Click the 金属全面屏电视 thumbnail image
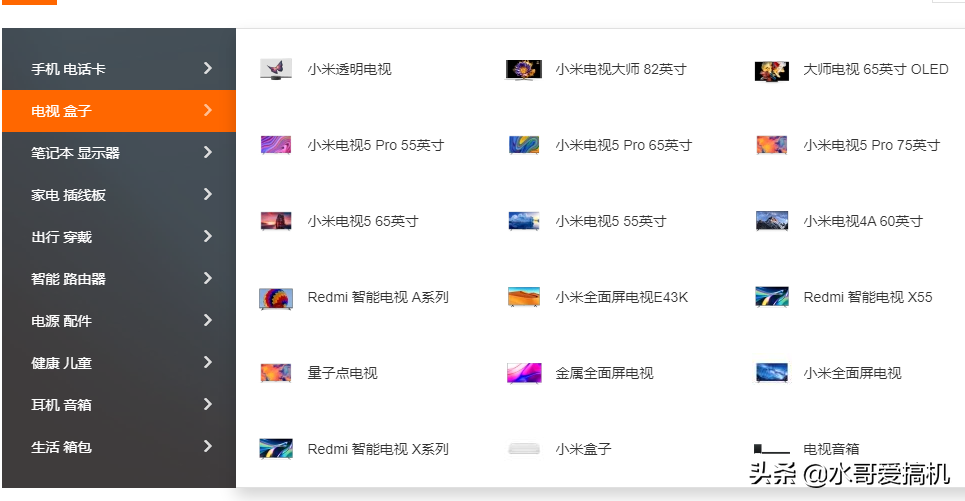 [524, 373]
